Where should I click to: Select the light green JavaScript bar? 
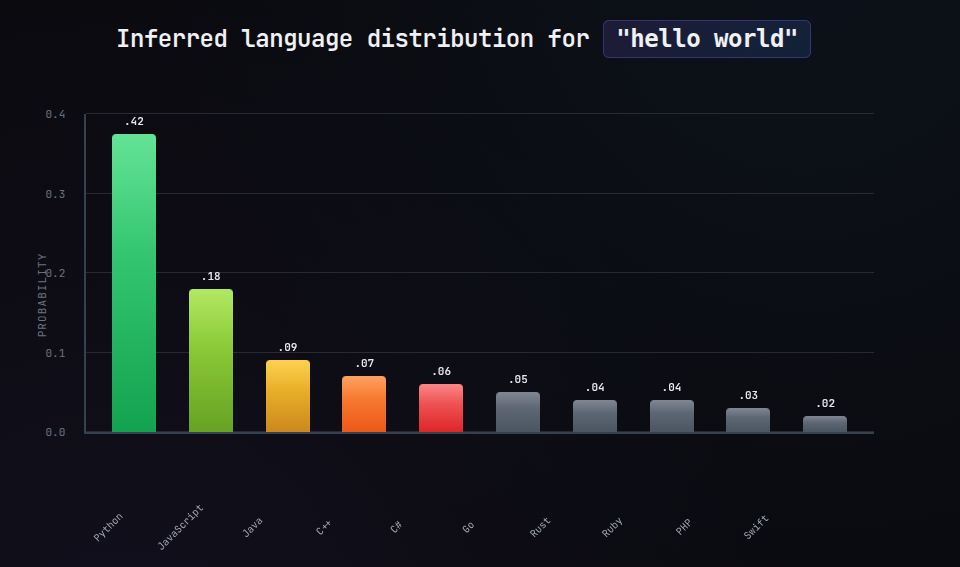211,361
